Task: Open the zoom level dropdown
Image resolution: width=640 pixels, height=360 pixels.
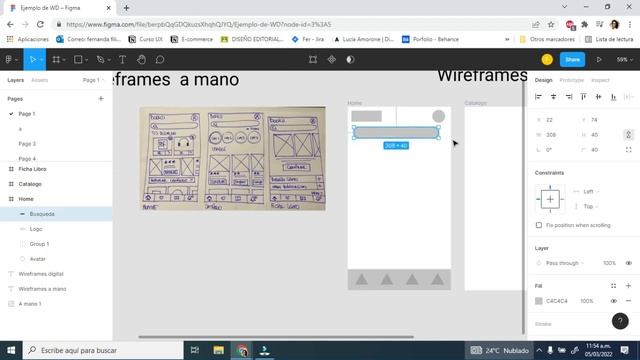Action: pos(625,60)
